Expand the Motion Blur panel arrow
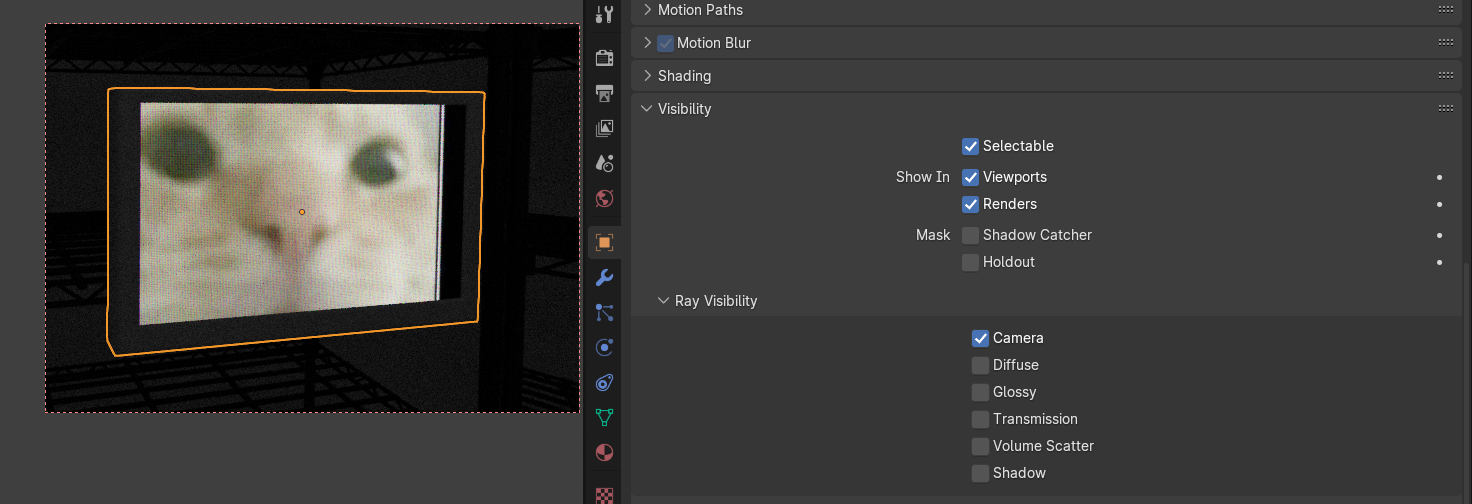 point(647,43)
